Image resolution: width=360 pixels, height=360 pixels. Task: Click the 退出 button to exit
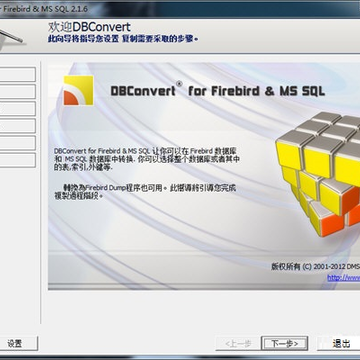pos(339,343)
